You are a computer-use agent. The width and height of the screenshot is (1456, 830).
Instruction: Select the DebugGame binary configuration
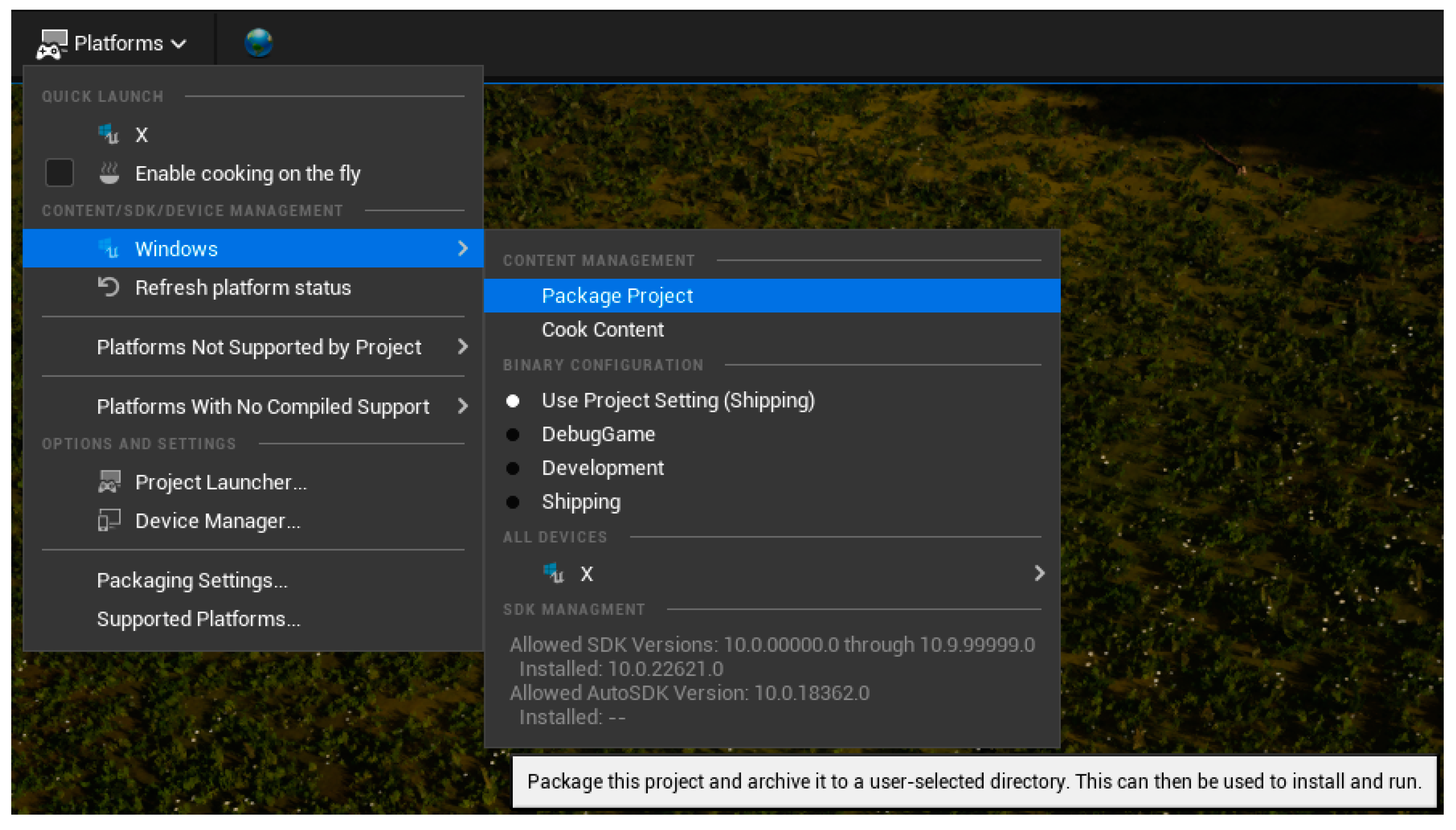click(598, 434)
